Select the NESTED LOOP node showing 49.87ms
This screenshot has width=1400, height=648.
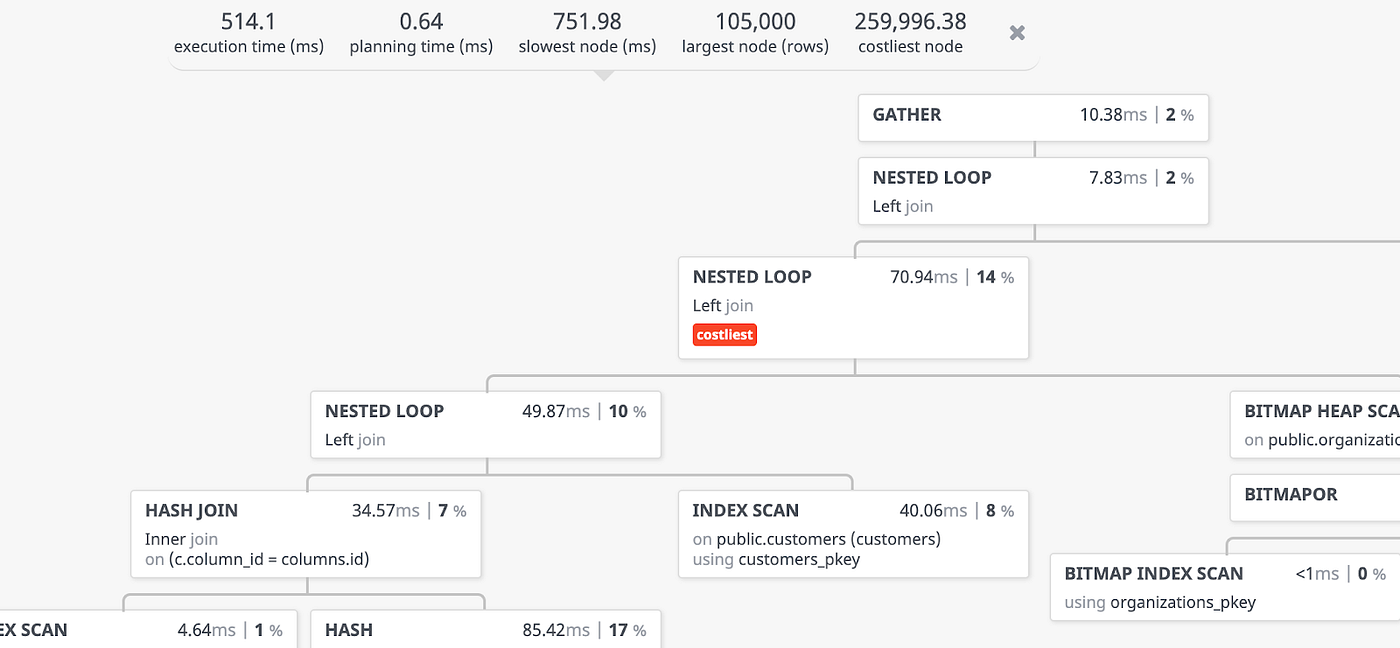click(486, 424)
